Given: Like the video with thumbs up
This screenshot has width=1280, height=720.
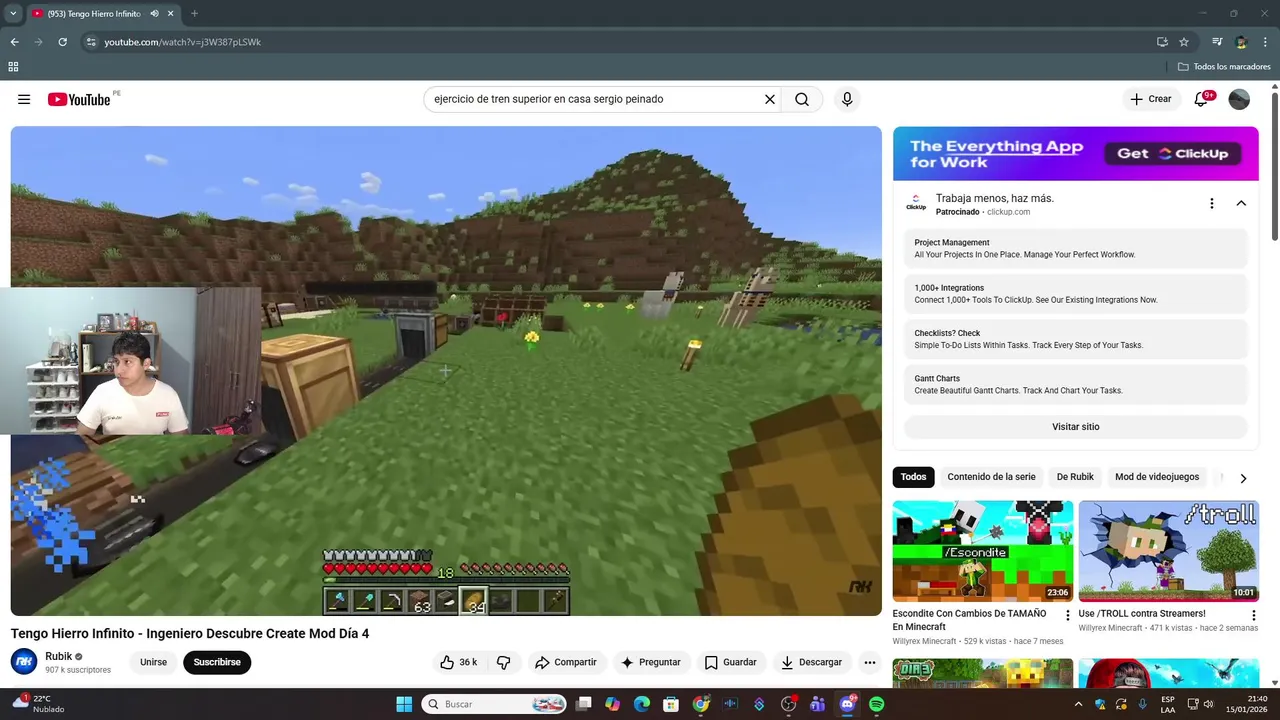Looking at the screenshot, I should pyautogui.click(x=458, y=662).
